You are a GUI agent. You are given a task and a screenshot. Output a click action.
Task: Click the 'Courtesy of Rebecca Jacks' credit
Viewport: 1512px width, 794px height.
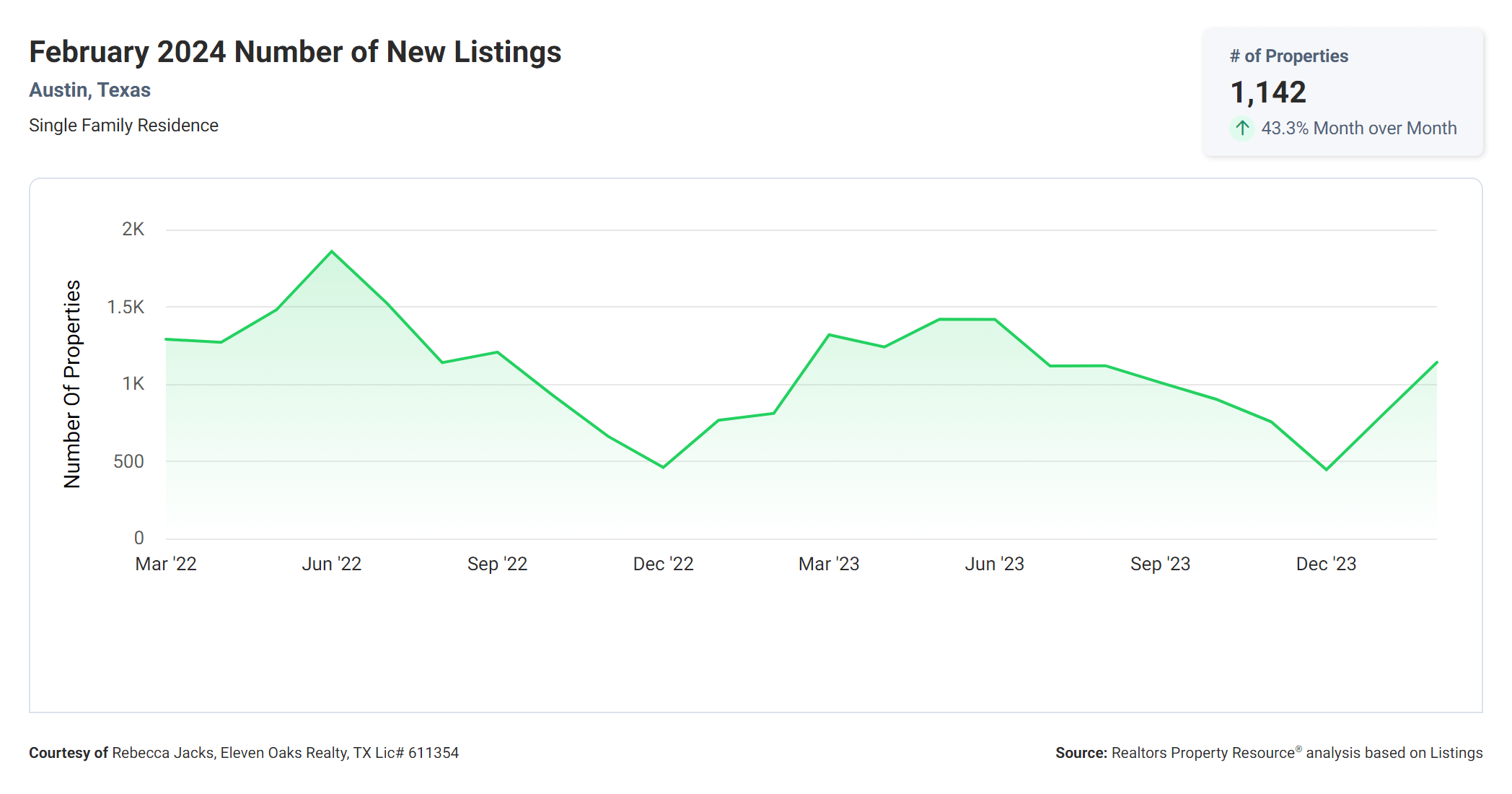click(x=121, y=753)
